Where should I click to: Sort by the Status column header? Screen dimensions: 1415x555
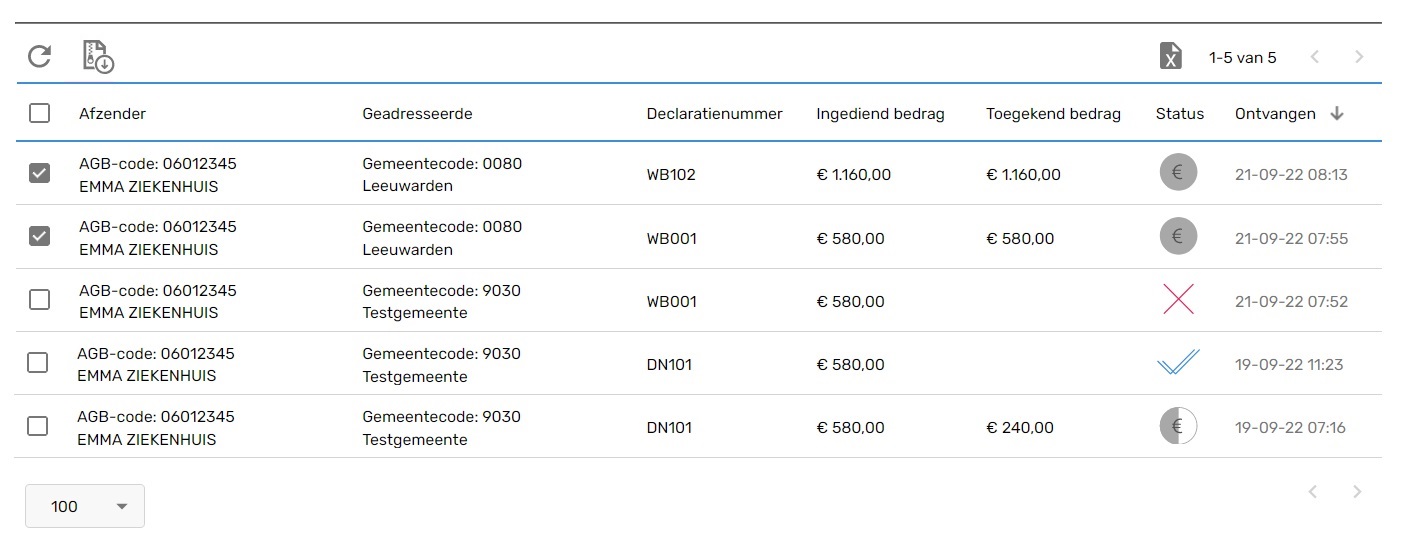(x=1180, y=113)
